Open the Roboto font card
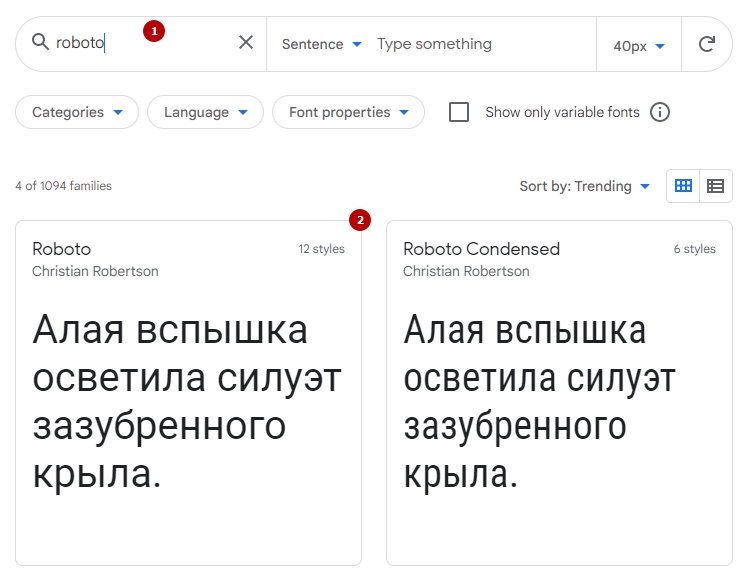This screenshot has height=582, width=740. tap(188, 393)
